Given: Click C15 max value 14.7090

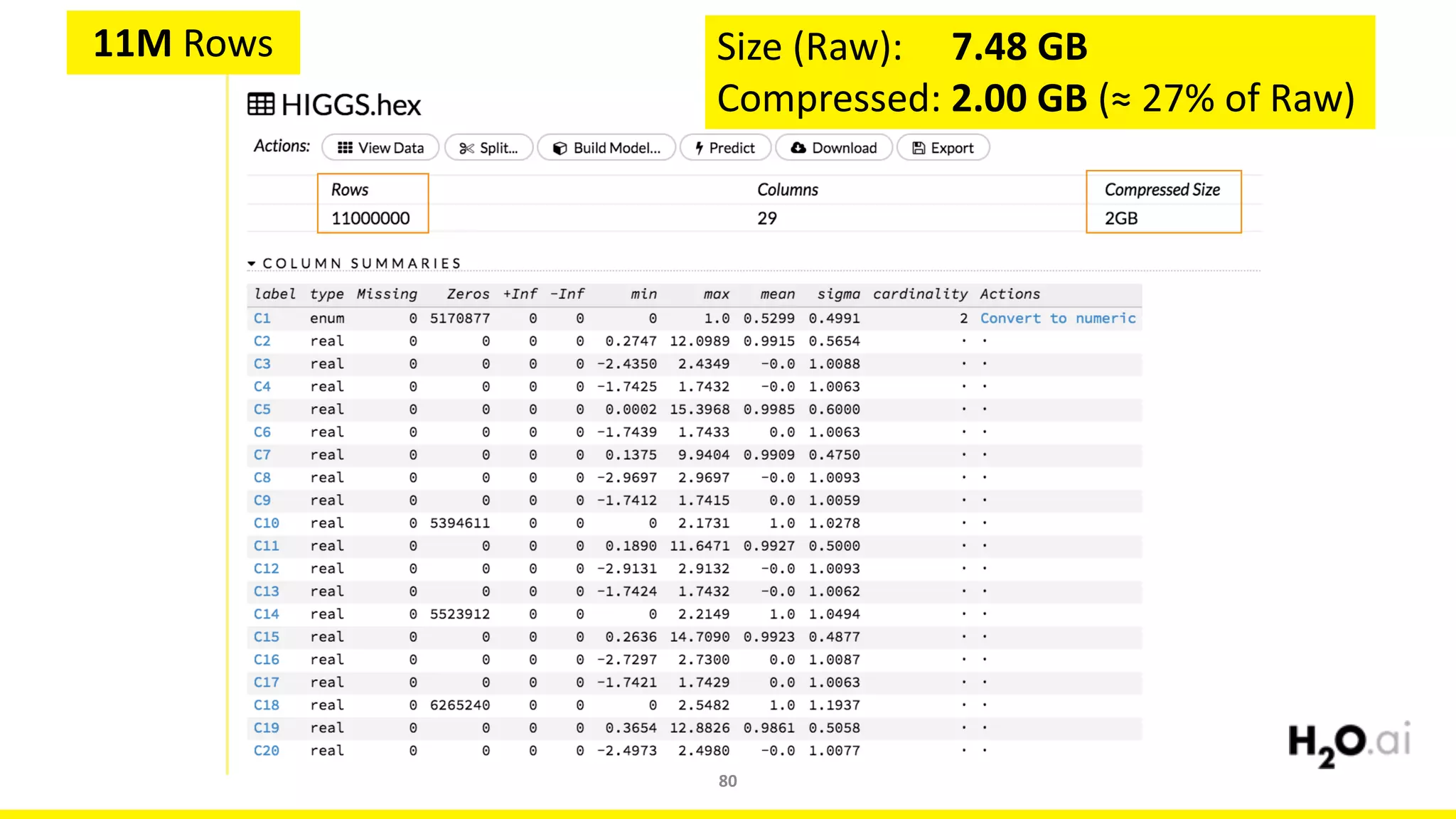Looking at the screenshot, I should (700, 637).
